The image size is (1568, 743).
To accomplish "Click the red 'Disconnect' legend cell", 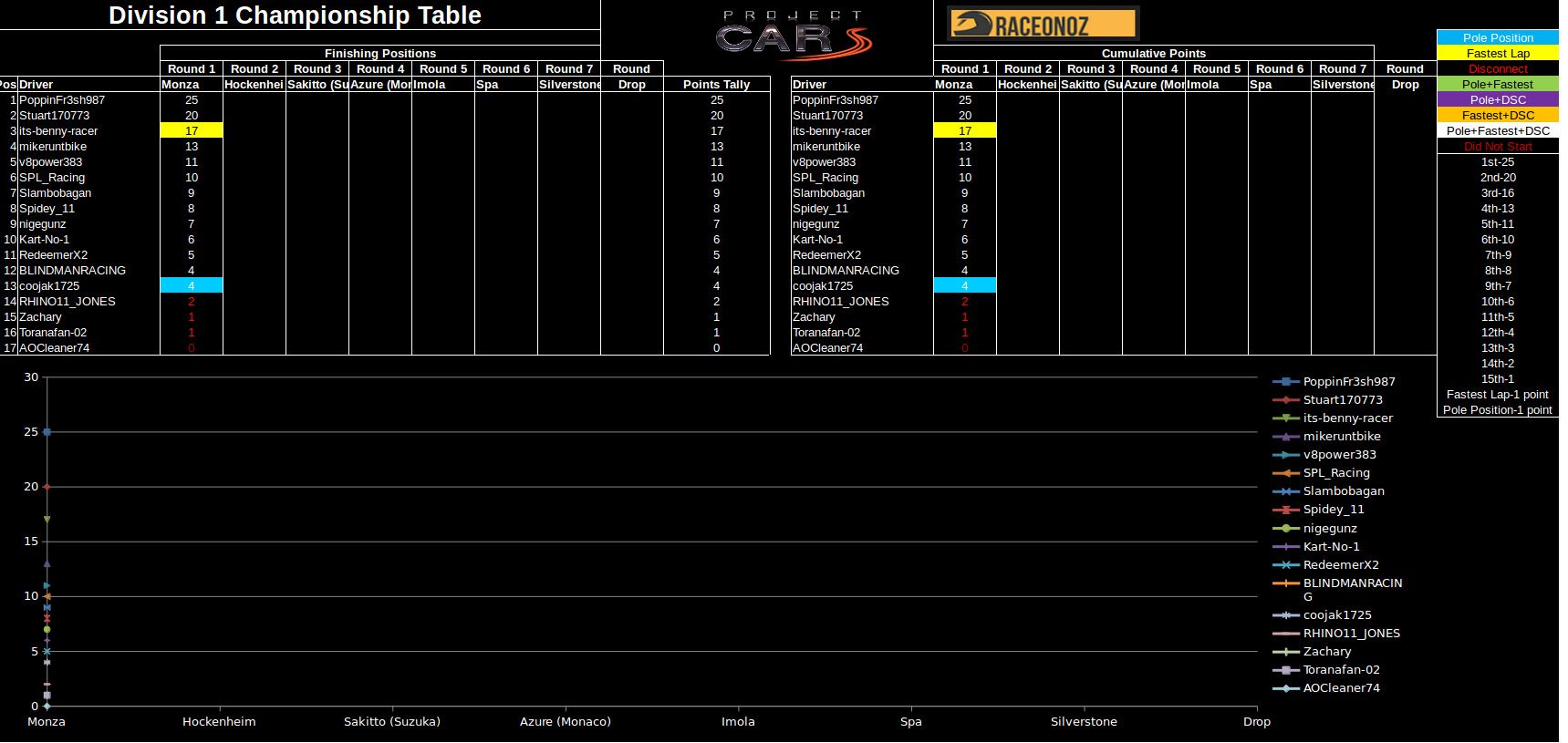I will coord(1498,68).
